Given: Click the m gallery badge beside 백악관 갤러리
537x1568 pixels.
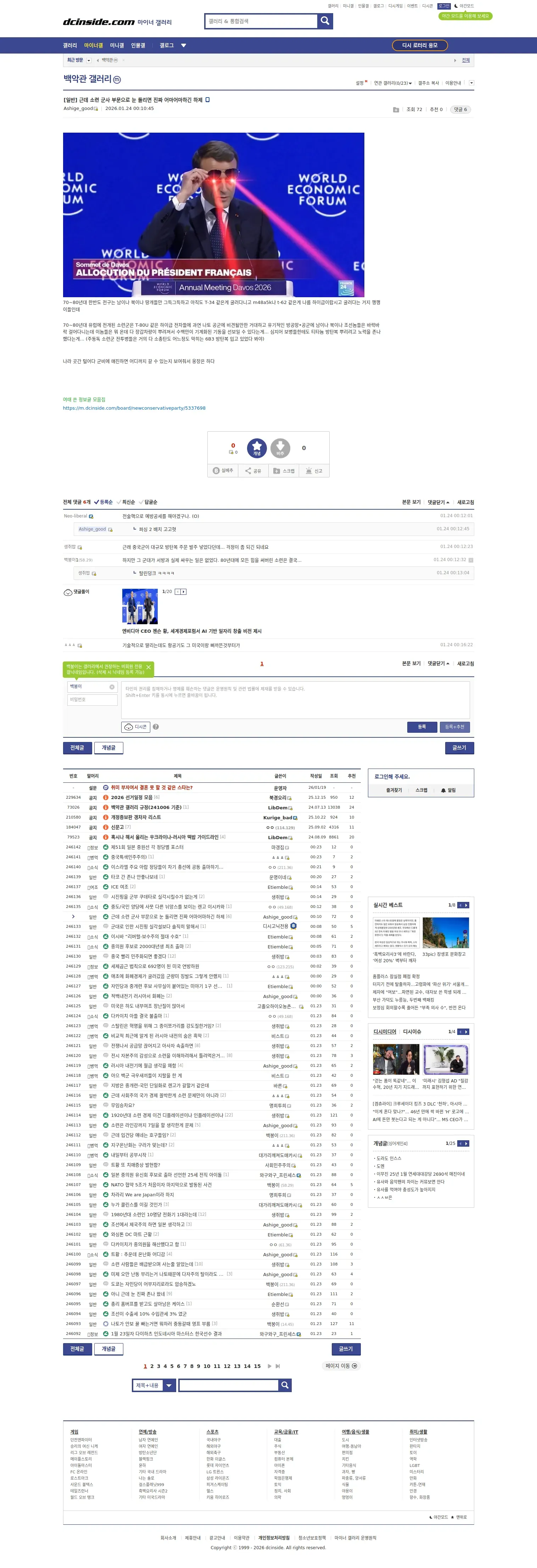Looking at the screenshot, I should click(x=117, y=80).
